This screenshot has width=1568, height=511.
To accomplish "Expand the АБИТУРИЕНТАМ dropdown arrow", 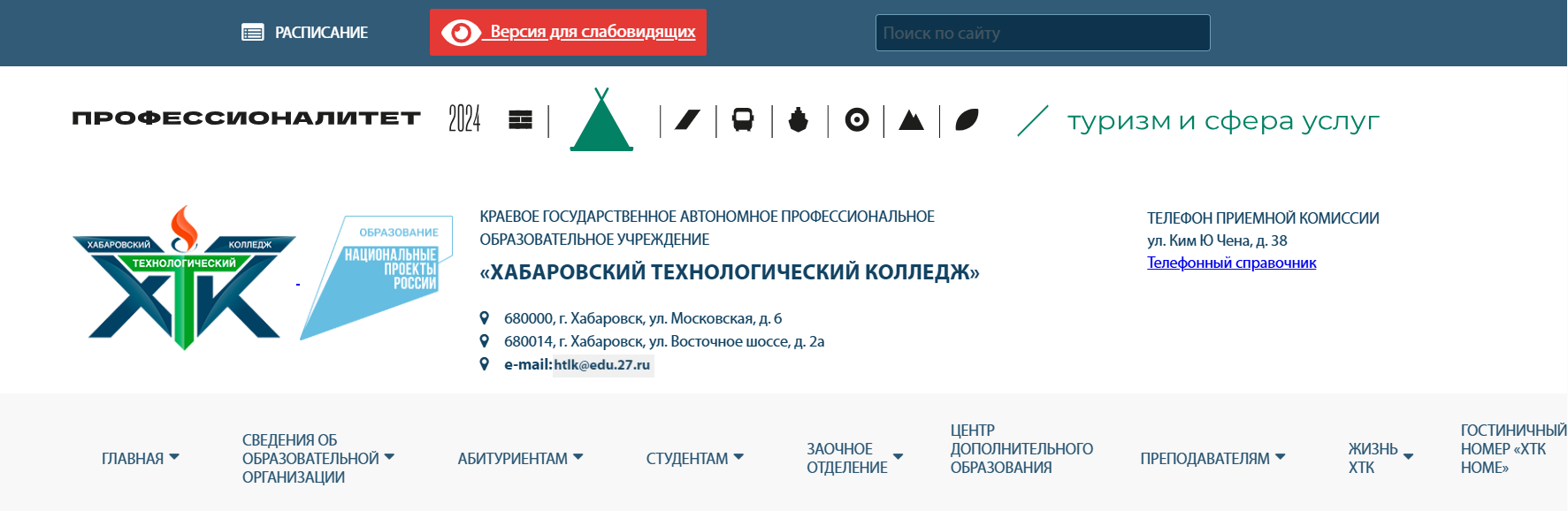I will pyautogui.click(x=578, y=457).
